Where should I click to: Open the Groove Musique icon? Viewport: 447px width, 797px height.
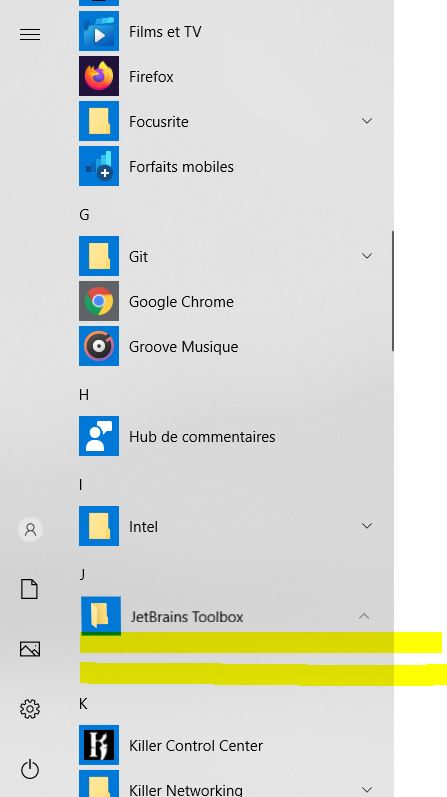99,346
